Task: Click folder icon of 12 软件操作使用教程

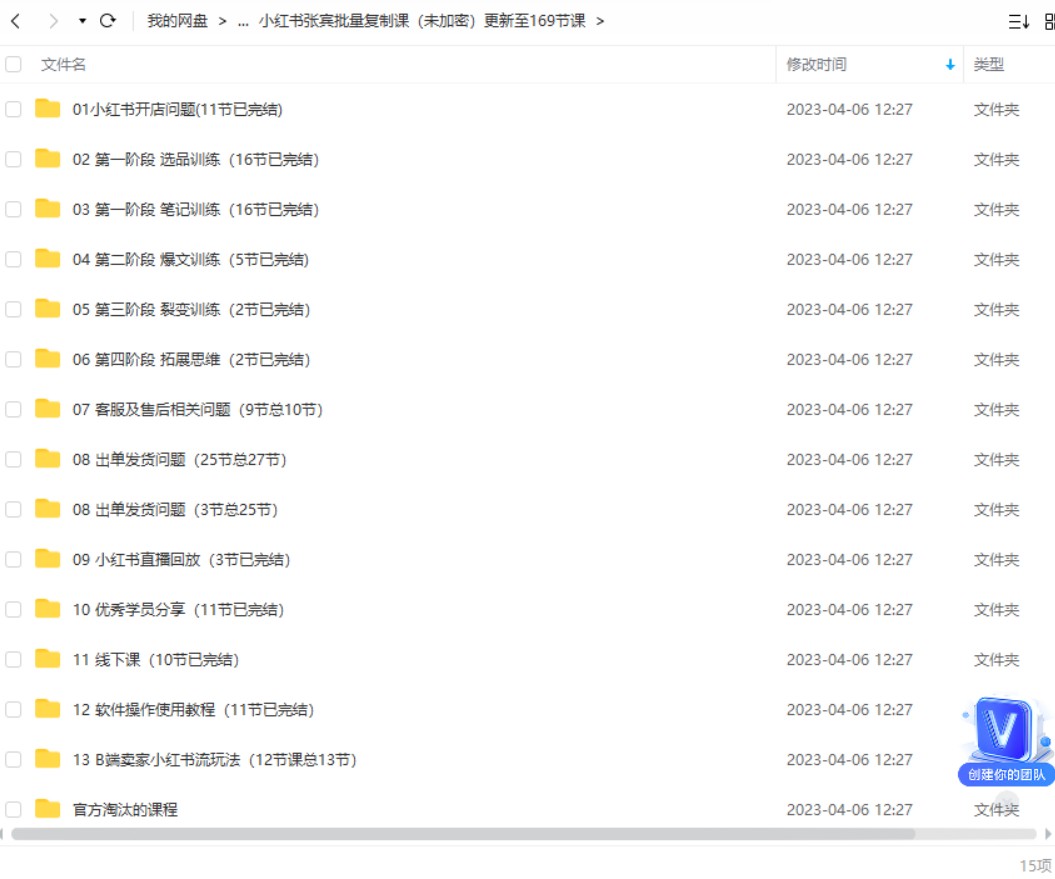Action: (48, 709)
